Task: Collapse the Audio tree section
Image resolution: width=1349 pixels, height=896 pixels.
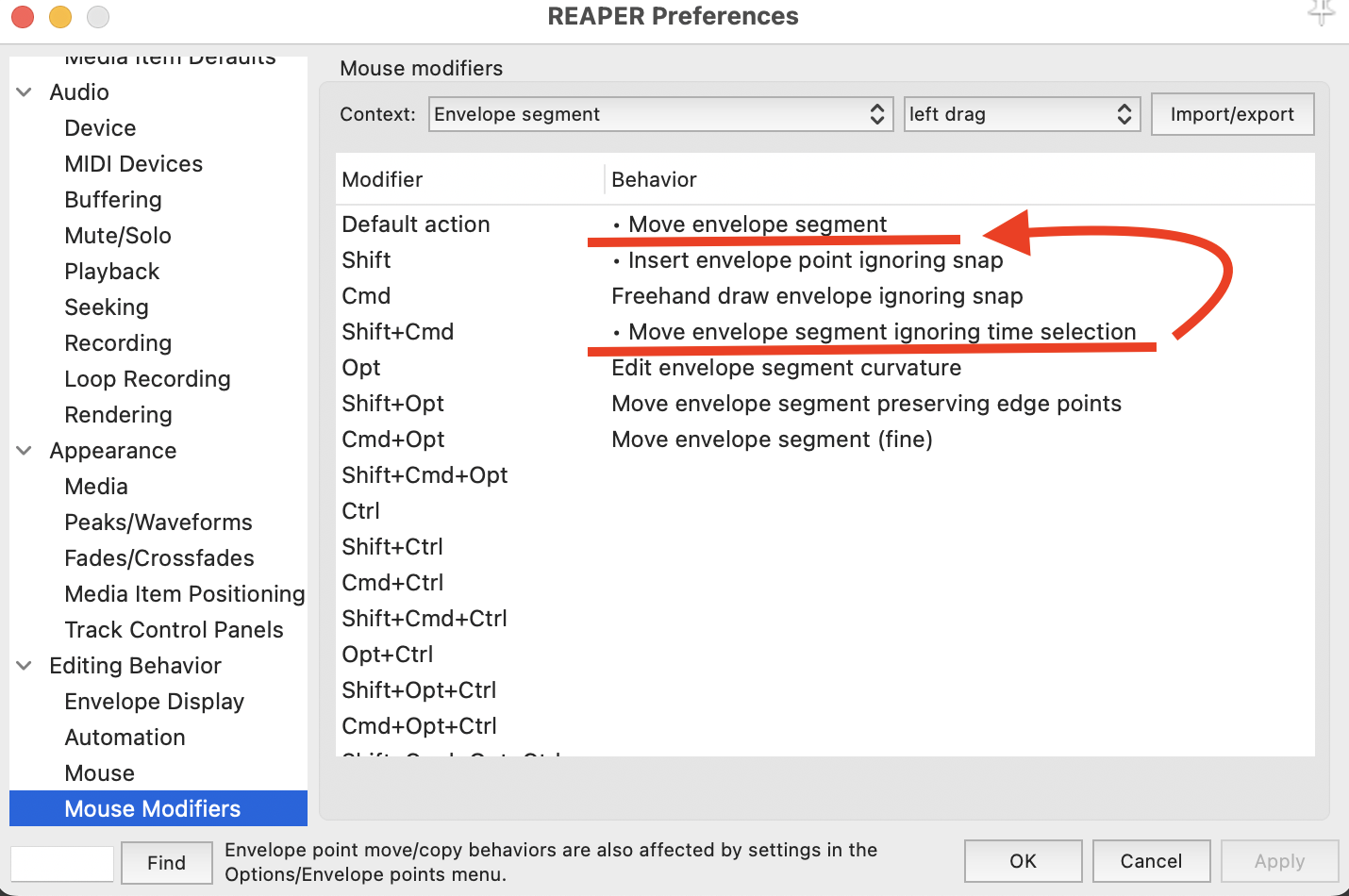Action: [x=25, y=92]
